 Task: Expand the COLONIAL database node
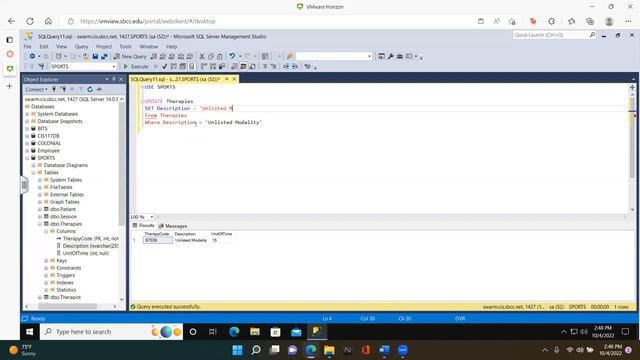27,143
